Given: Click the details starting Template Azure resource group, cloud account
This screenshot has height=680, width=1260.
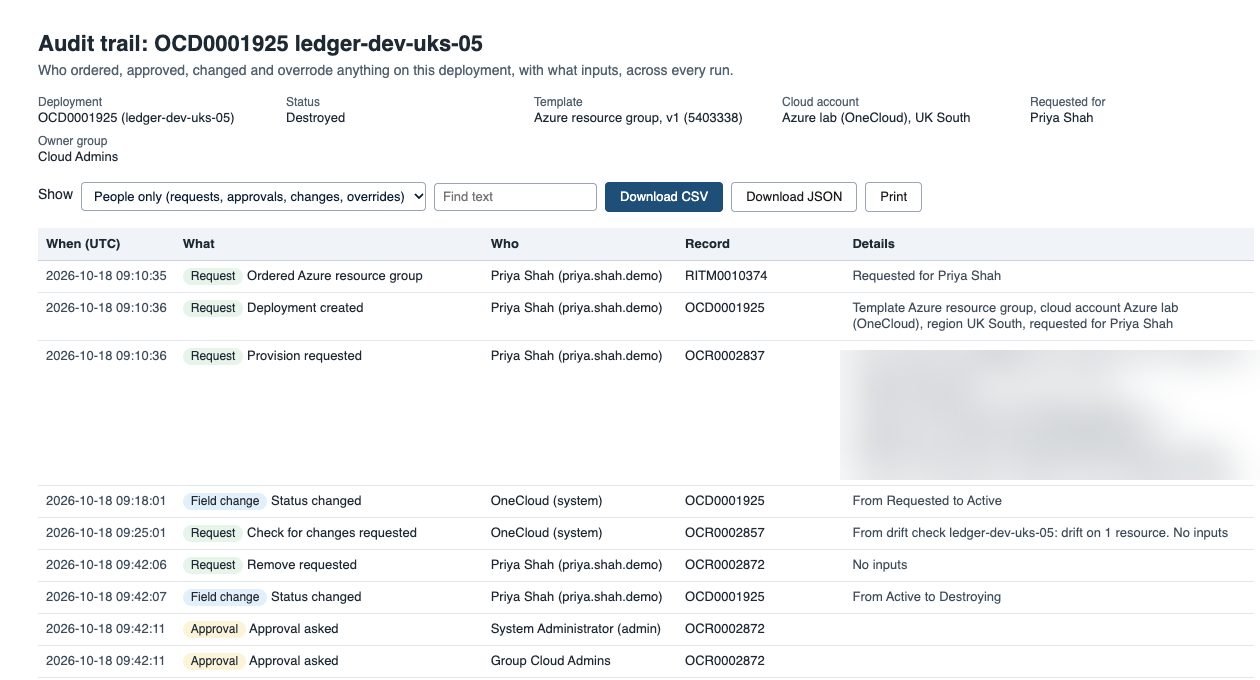Looking at the screenshot, I should tap(1015, 316).
